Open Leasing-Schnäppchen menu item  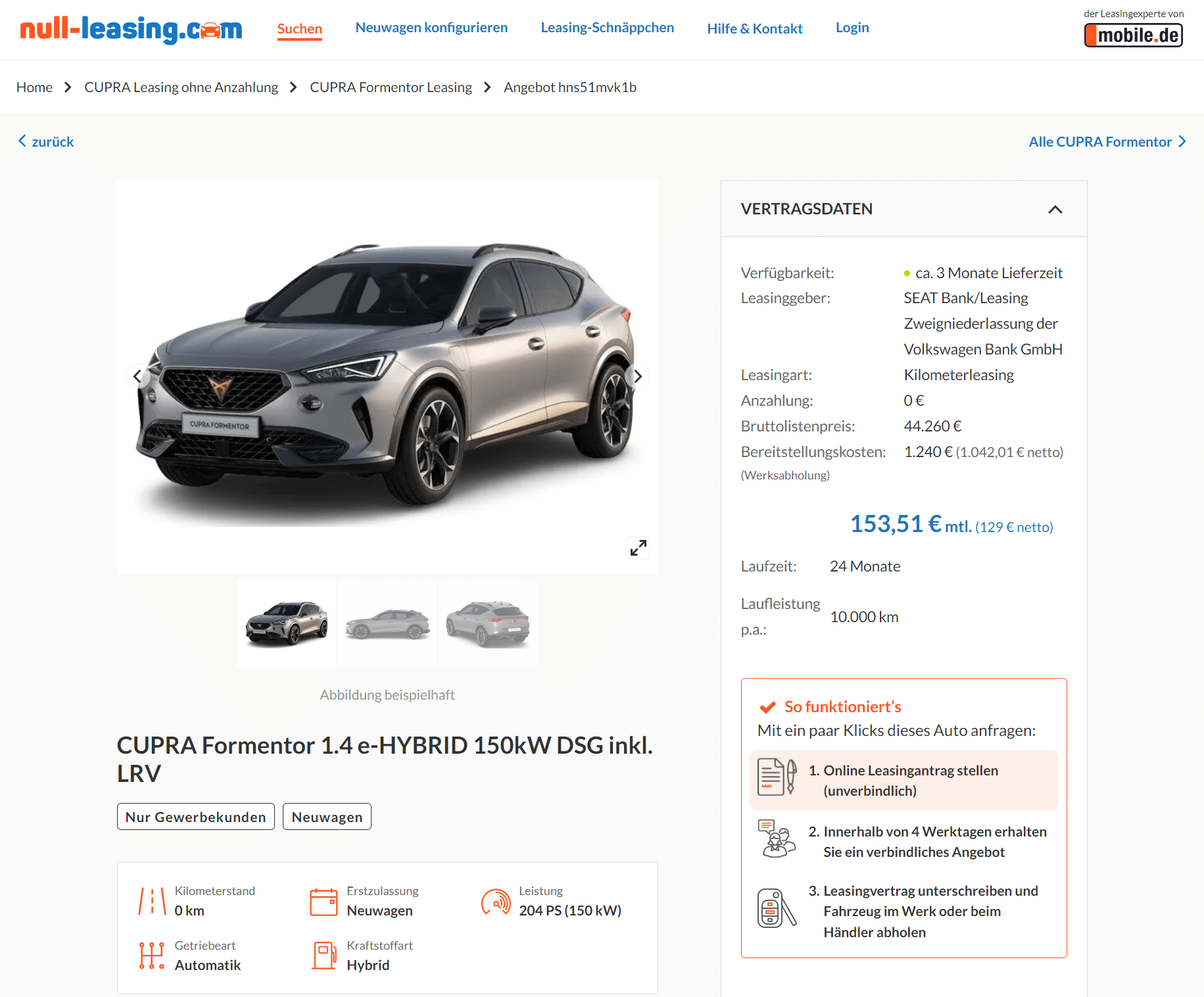[607, 28]
